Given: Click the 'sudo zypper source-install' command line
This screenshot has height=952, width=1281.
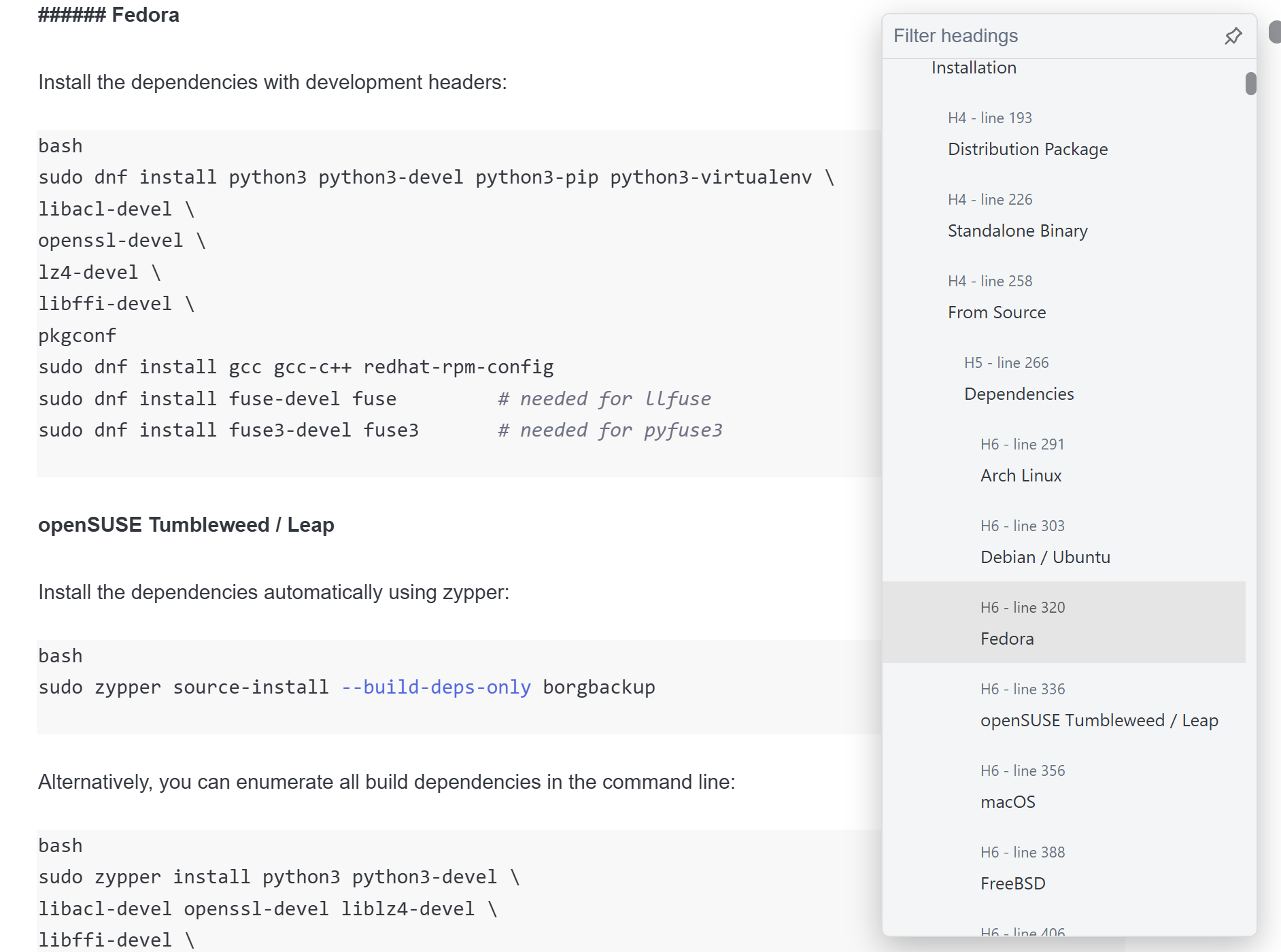Looking at the screenshot, I should (x=347, y=687).
